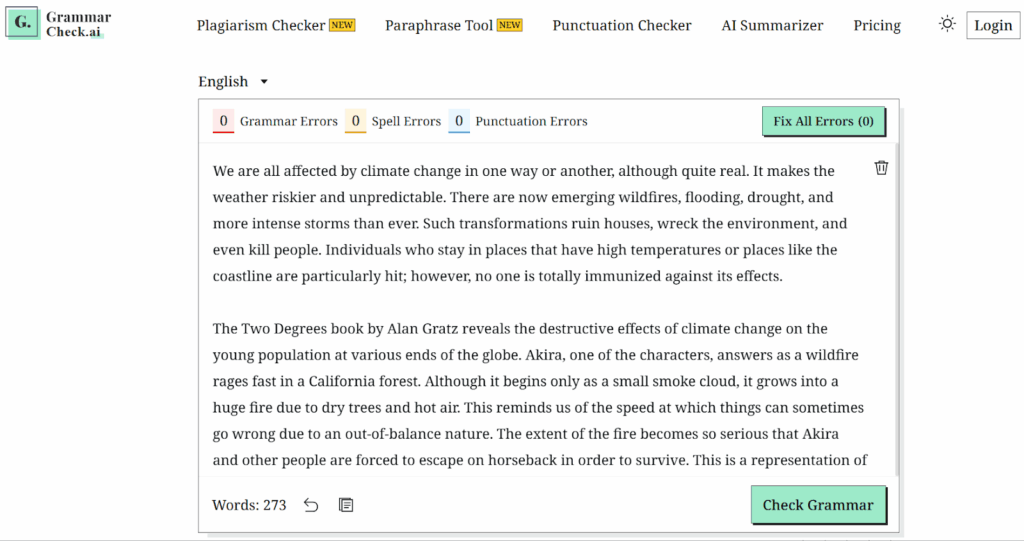Open the English language dropdown

tap(233, 82)
